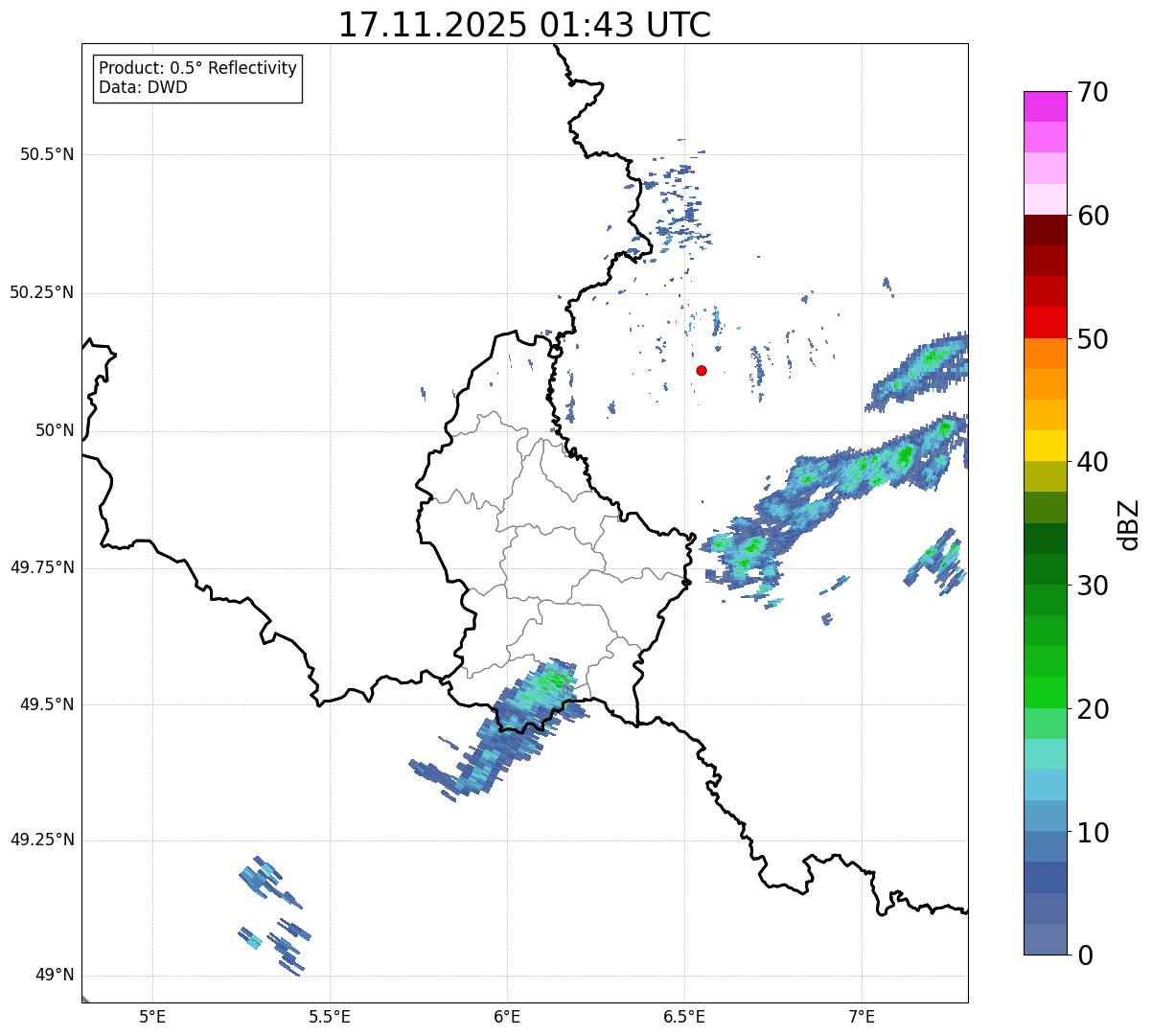The image size is (1152, 1036).
Task: Click the latitude label 50.25°N
Action: click(41, 292)
